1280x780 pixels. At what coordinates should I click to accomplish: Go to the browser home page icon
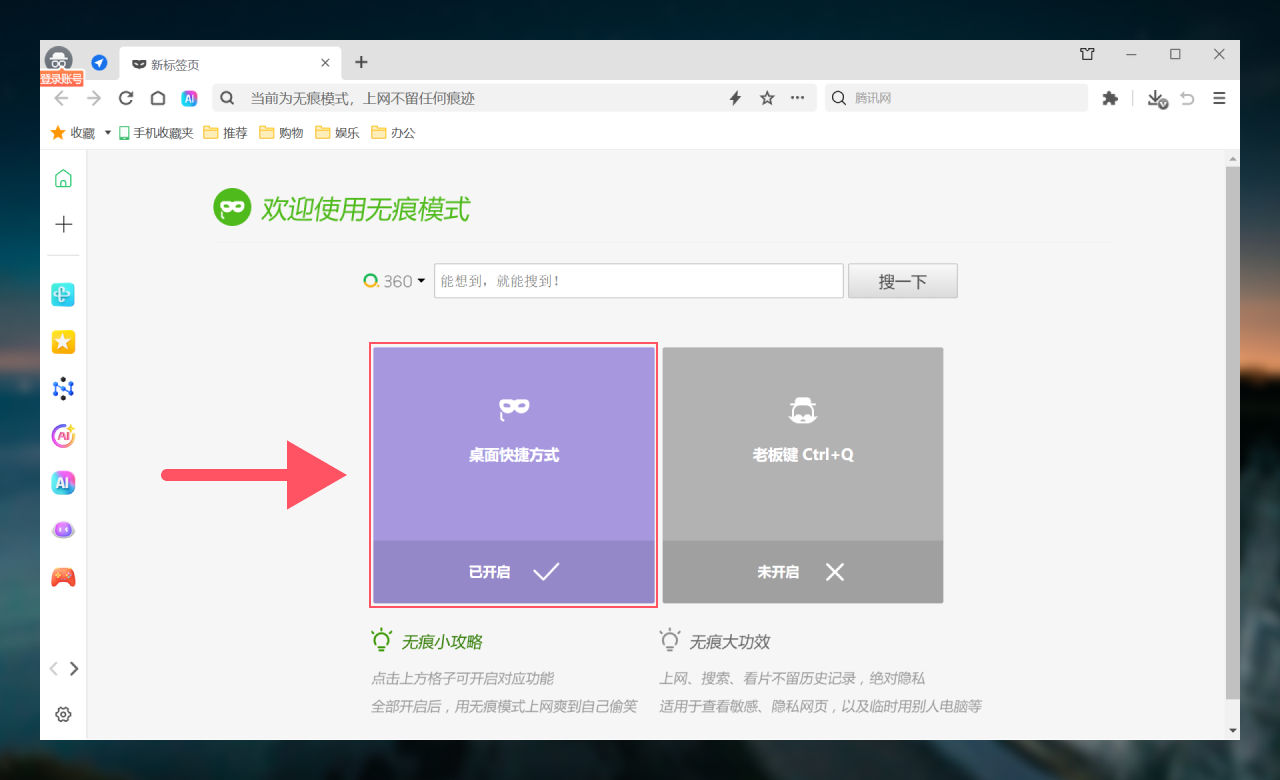(x=158, y=98)
